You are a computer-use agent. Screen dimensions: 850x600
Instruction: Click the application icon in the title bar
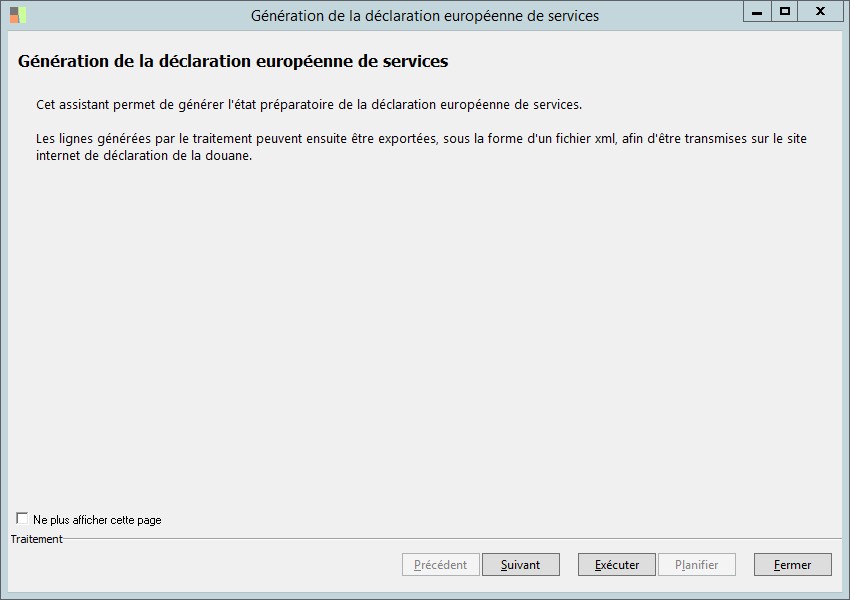click(x=18, y=15)
